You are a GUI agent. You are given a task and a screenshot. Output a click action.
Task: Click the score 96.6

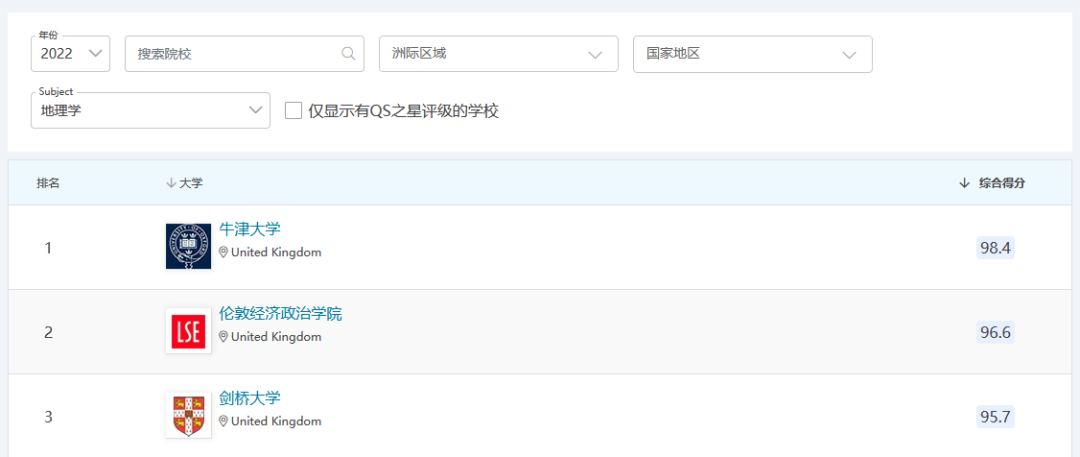coord(995,333)
